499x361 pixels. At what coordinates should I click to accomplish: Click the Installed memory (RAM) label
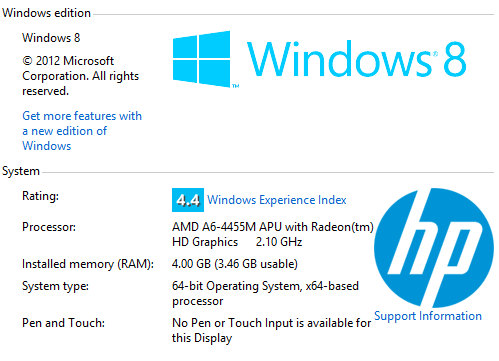[x=88, y=264]
